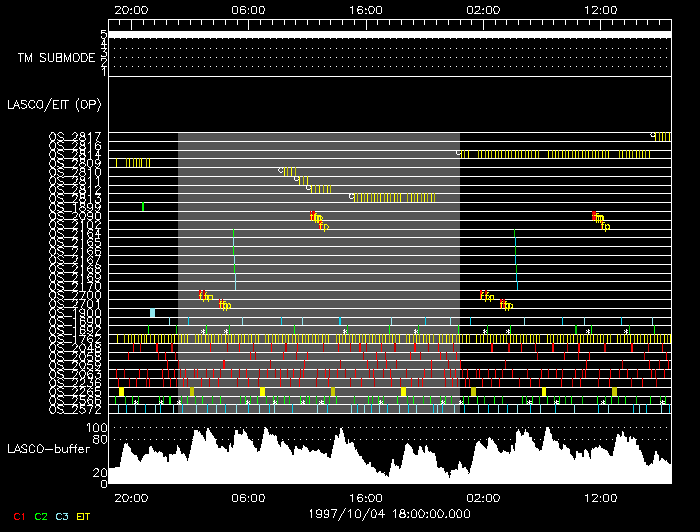700x532 pixels.
Task: Click the 20:00 mark on the top time axis
Action: click(x=131, y=8)
